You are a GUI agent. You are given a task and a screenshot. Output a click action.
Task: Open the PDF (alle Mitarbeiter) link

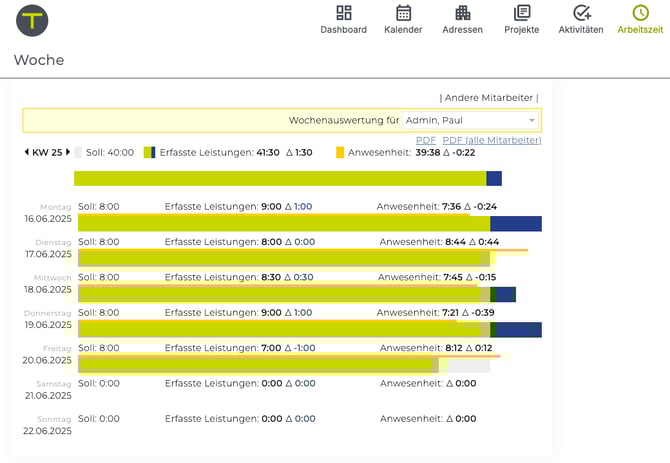(x=492, y=140)
